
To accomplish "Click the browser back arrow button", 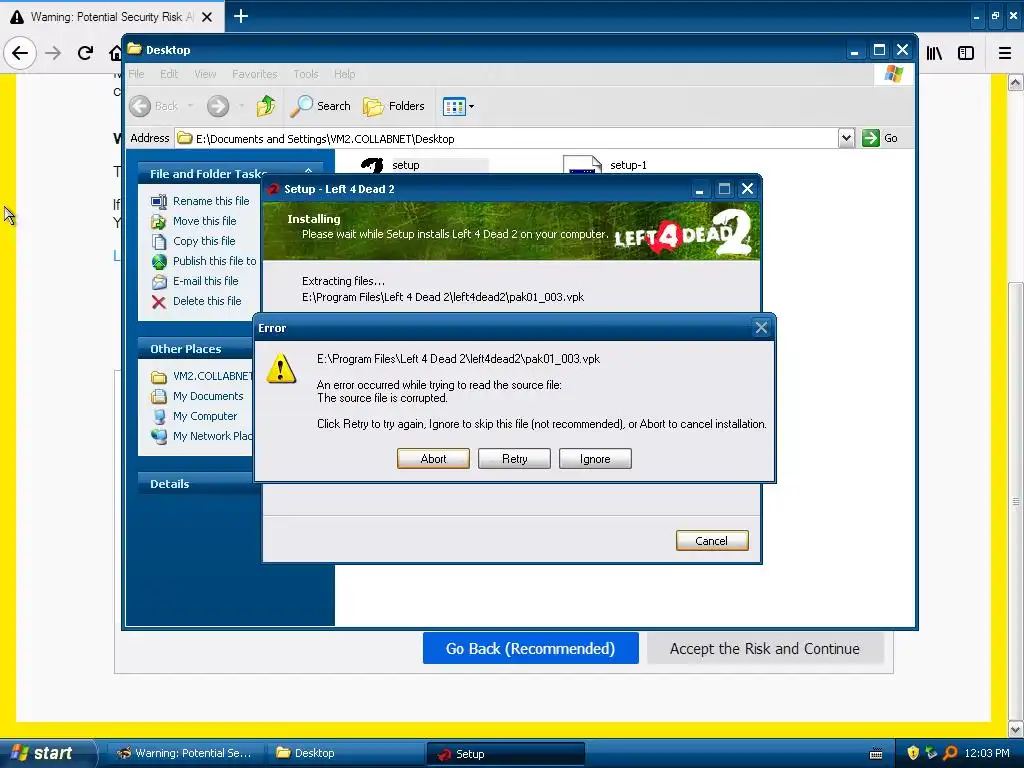I will pyautogui.click(x=20, y=53).
